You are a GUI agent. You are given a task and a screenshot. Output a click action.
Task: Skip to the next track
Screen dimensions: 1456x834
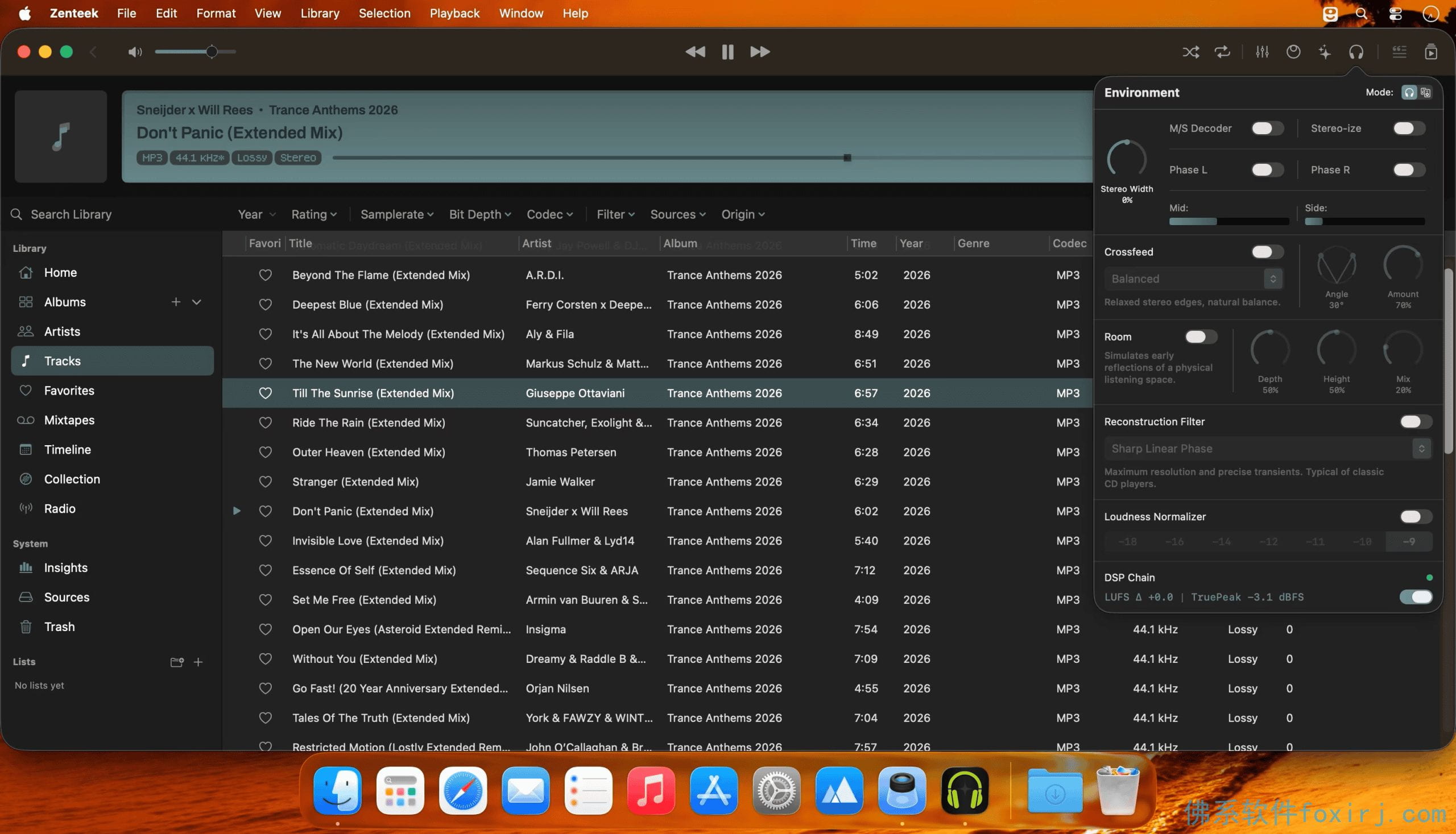(x=760, y=52)
